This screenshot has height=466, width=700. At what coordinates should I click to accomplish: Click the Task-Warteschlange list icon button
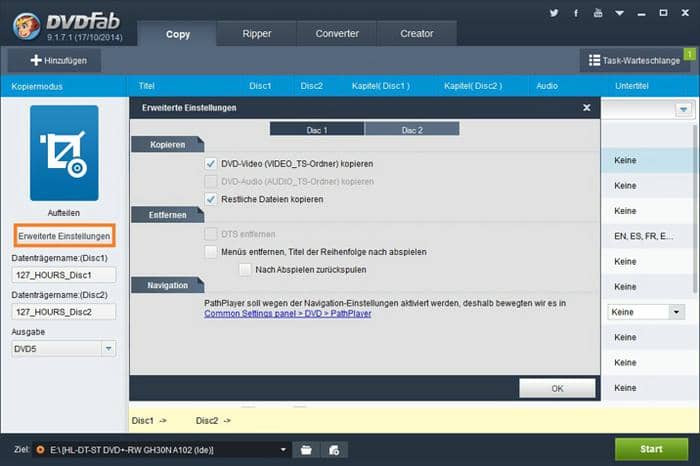tap(635, 60)
